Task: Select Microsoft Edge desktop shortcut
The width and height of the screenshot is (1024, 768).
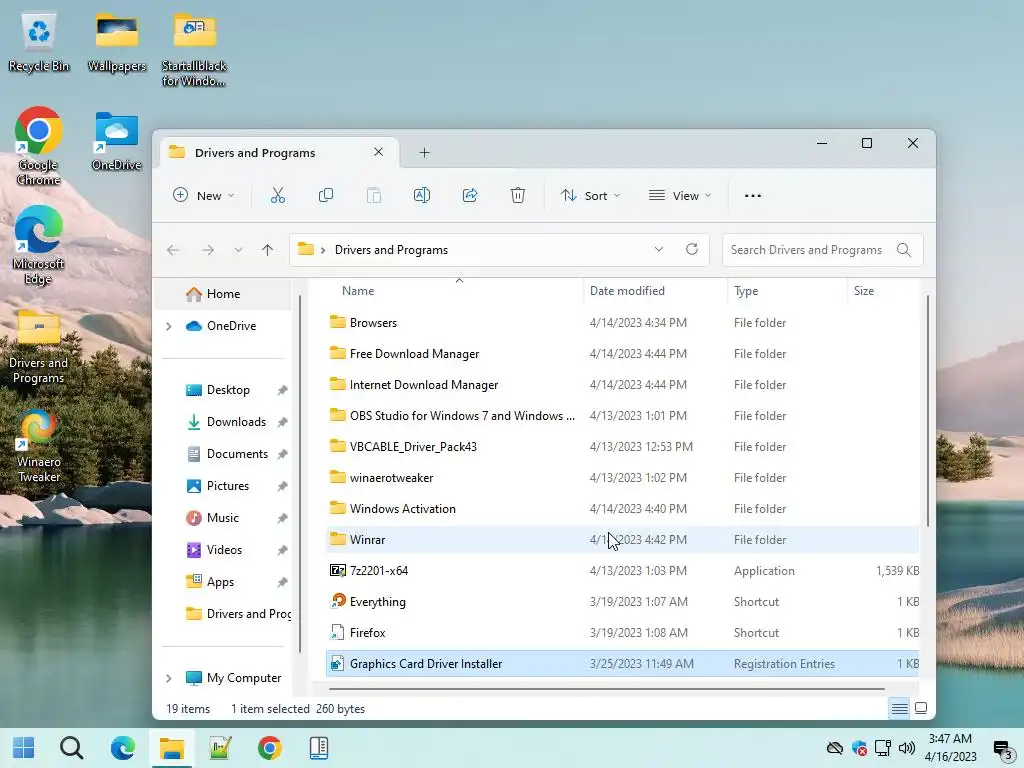Action: pos(39,245)
